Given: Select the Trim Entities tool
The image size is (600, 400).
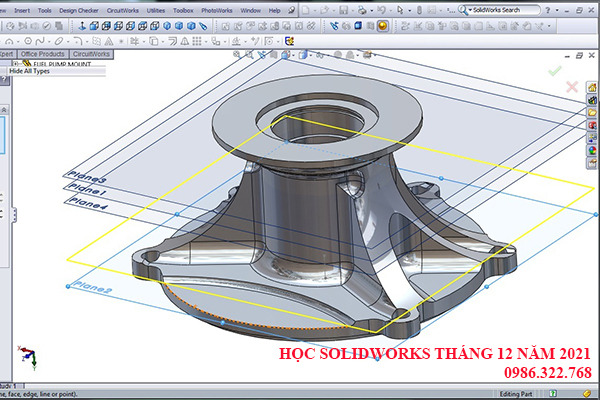Looking at the screenshot, I should coord(134,41).
